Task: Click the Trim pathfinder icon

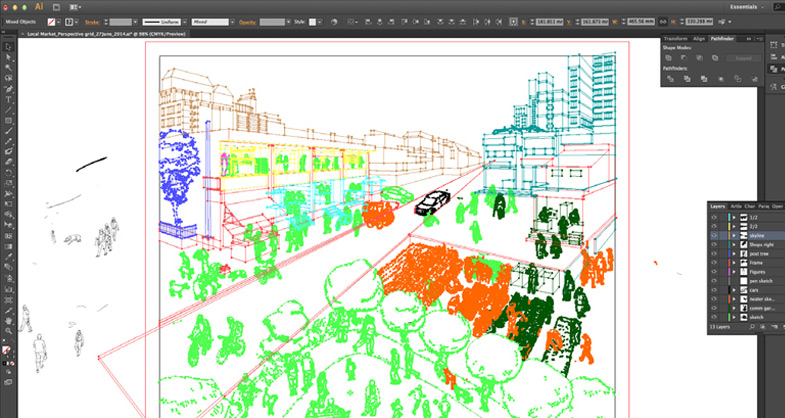Action: coord(687,79)
